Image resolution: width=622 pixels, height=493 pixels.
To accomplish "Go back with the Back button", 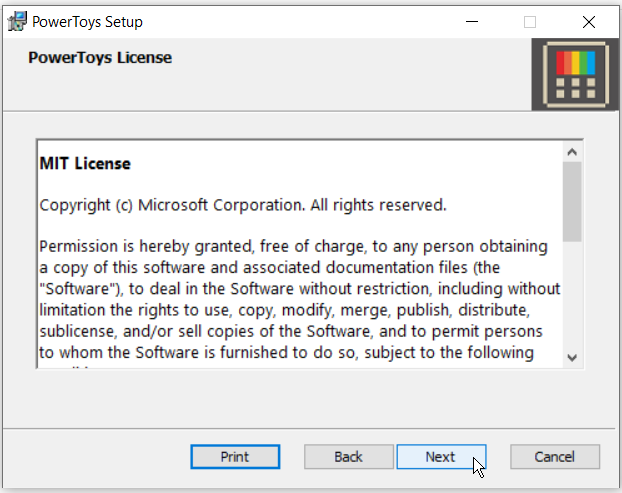I will pos(349,457).
